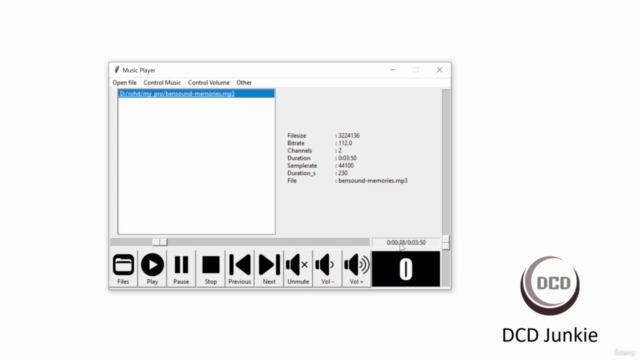Open the Open file menu
Screen dimensions: 640x360
(x=124, y=82)
